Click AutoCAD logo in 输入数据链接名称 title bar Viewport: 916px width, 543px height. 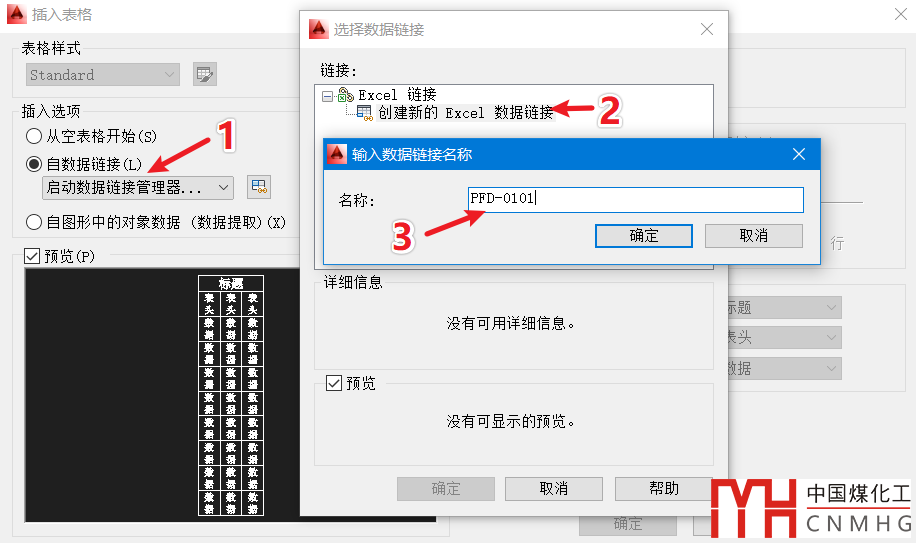336,154
